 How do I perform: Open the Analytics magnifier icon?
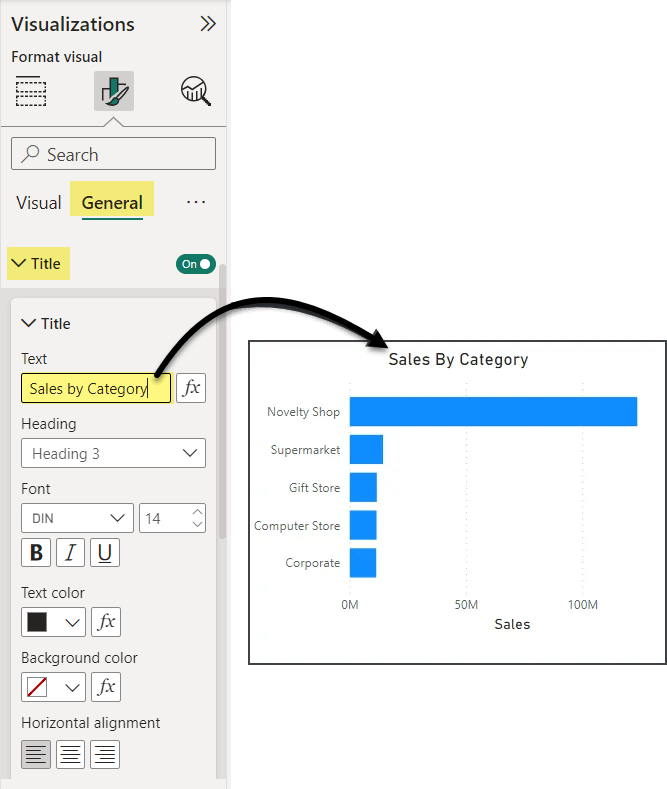pos(195,91)
